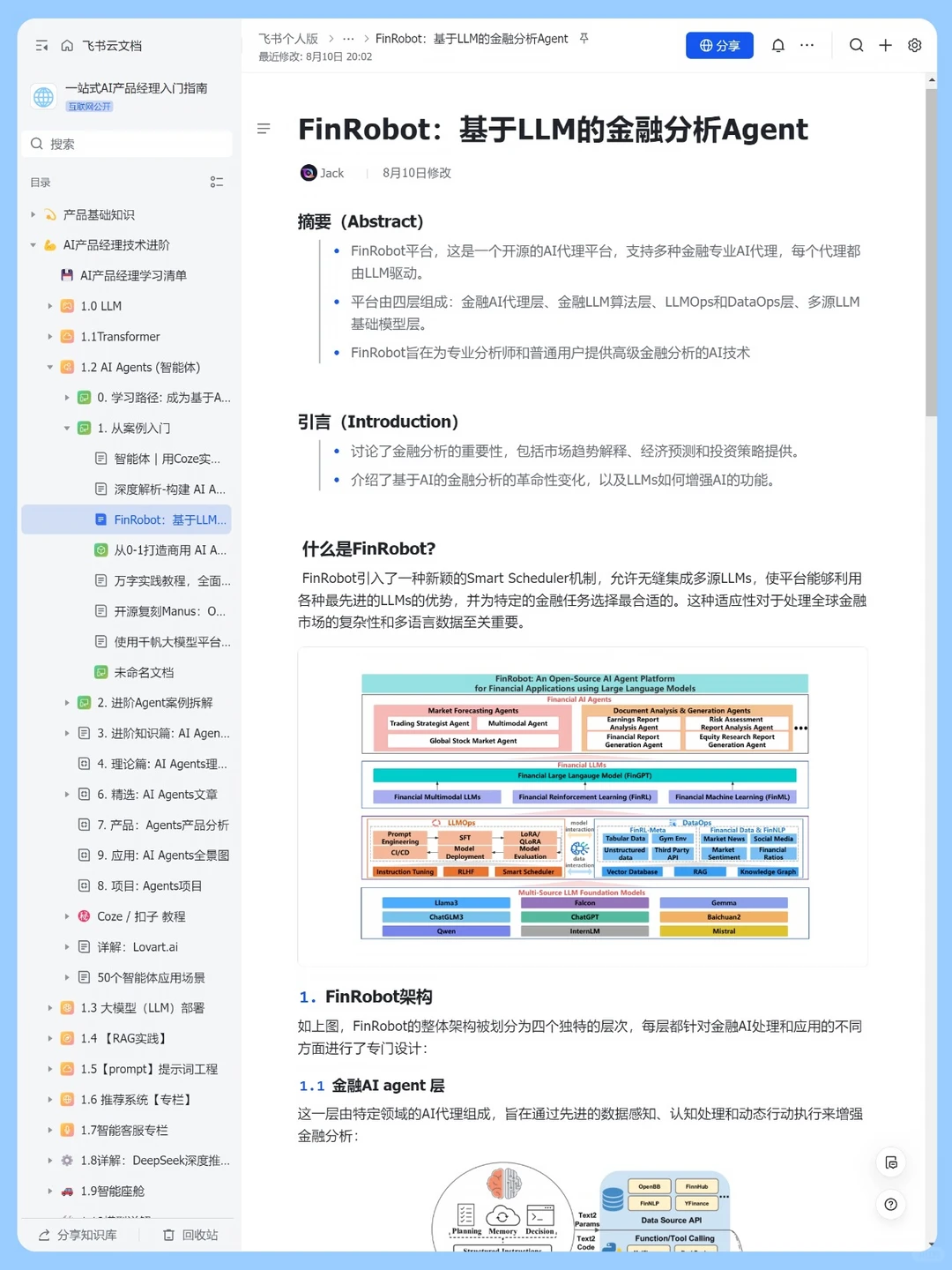Click the document vertical scrollbar thumb
The image size is (952, 1270).
(931, 252)
